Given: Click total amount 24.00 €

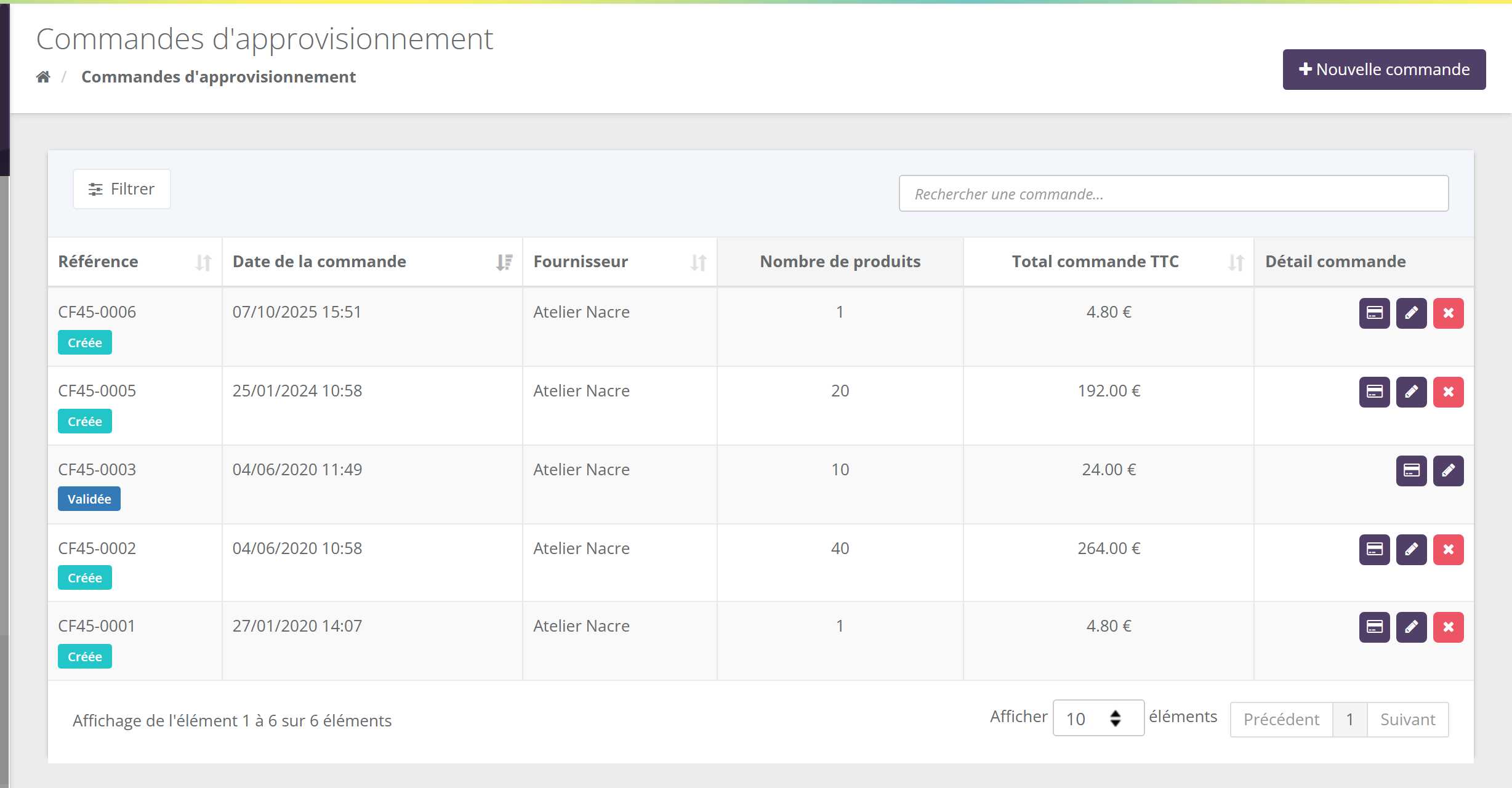Looking at the screenshot, I should click(1109, 470).
